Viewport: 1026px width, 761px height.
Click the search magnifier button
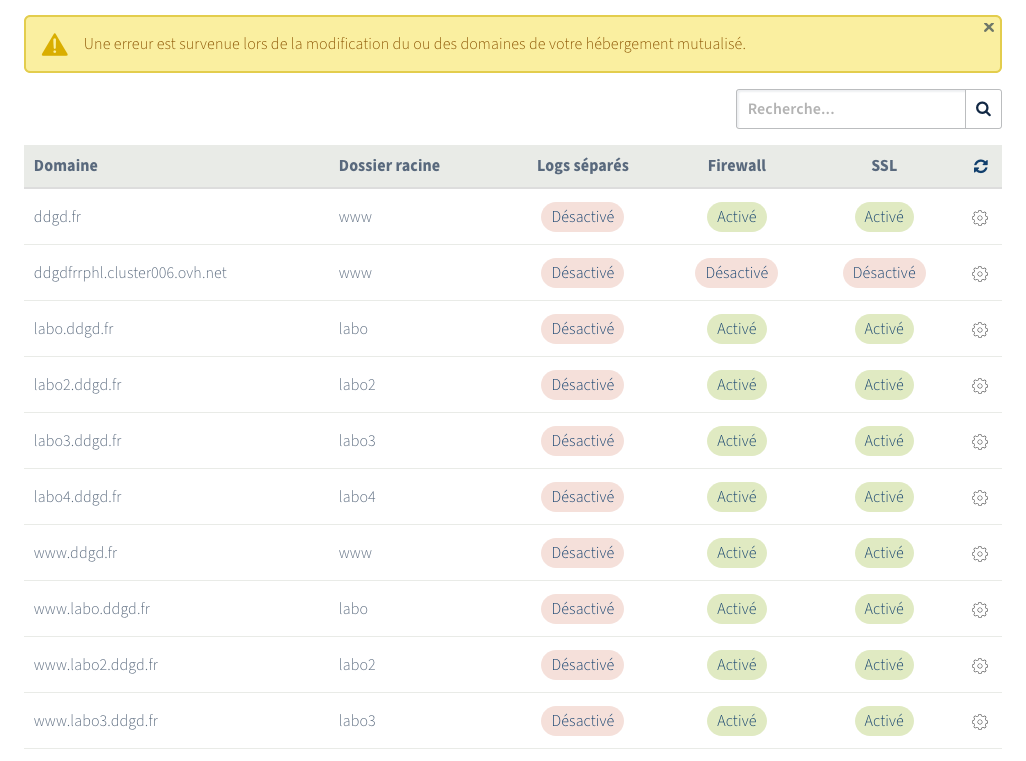pos(983,109)
